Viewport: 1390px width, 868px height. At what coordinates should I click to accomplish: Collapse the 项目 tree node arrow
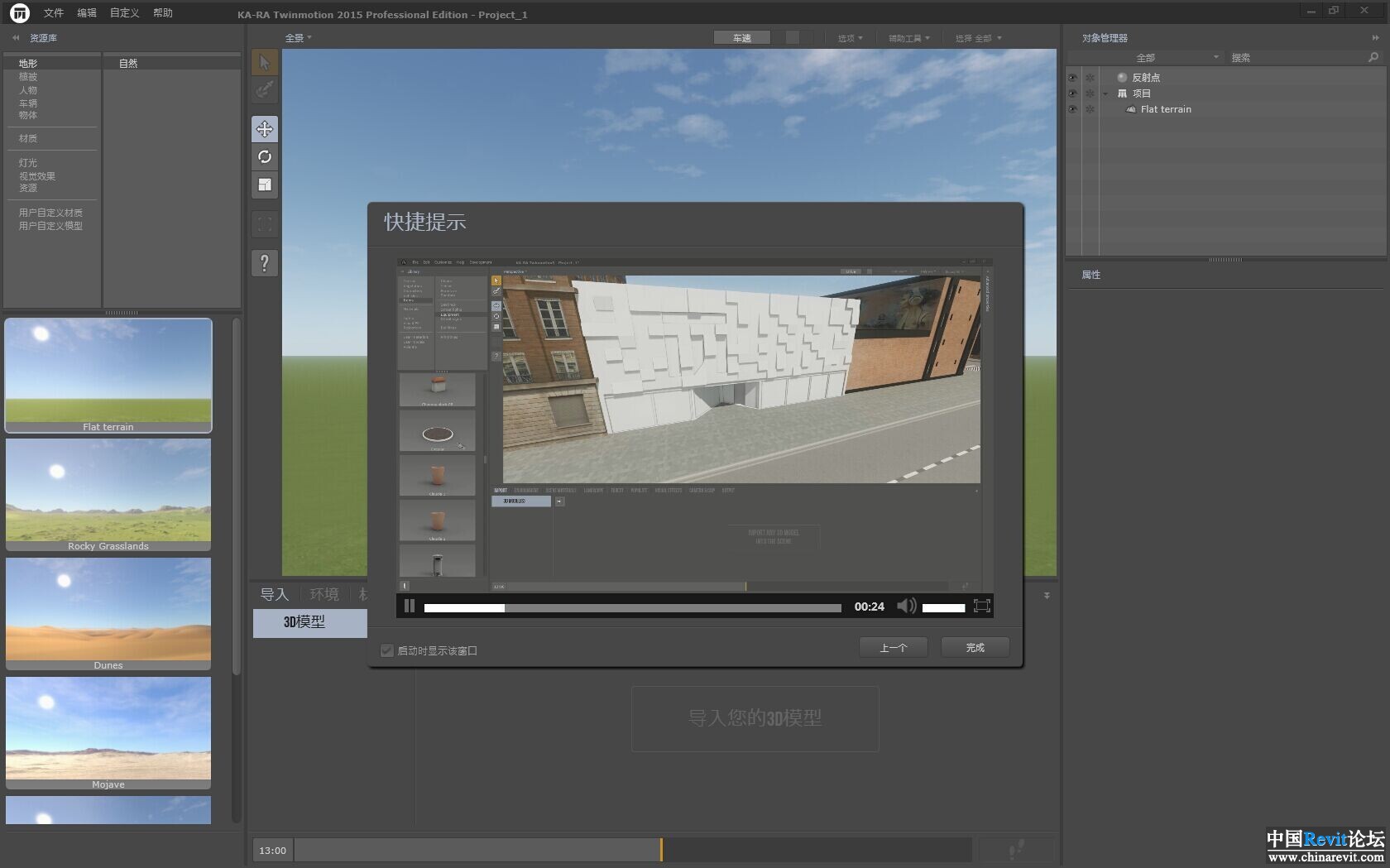tap(1105, 94)
